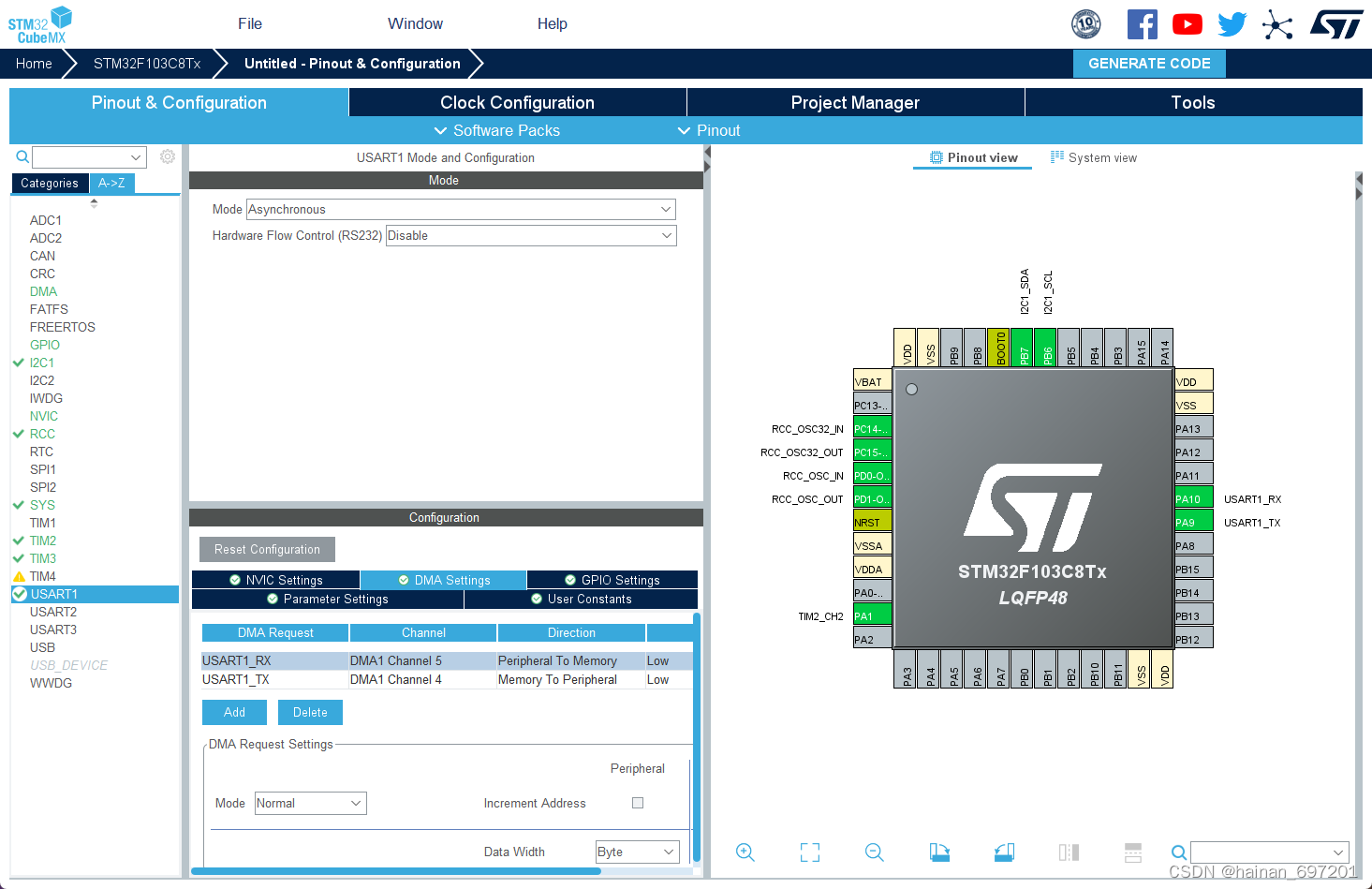Image resolution: width=1372 pixels, height=889 pixels.
Task: Click Add to create a DMA request
Action: [x=234, y=712]
